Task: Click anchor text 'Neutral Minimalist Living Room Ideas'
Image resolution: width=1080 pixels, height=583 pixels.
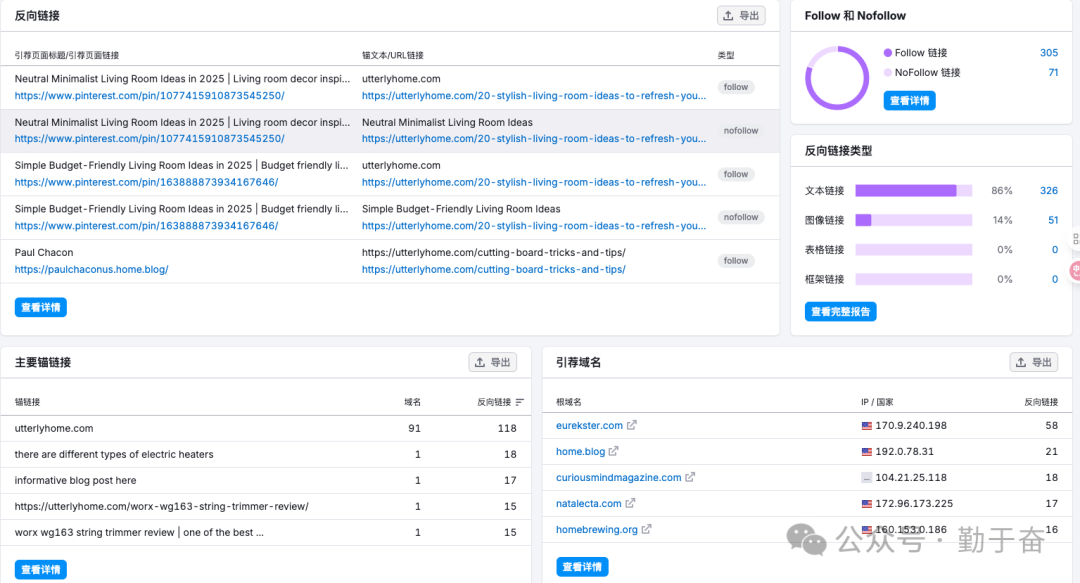Action: tap(447, 122)
